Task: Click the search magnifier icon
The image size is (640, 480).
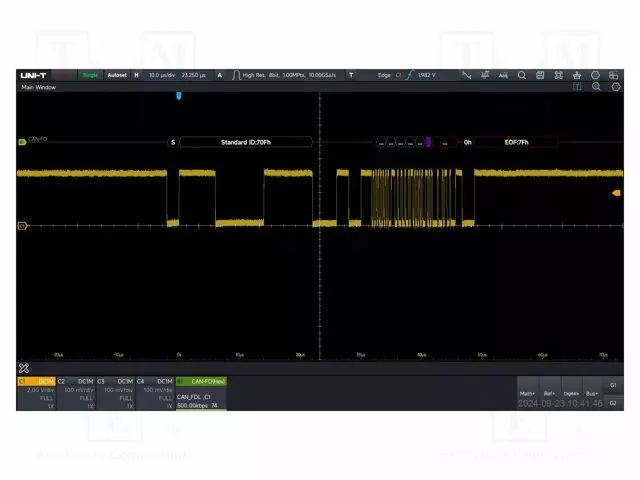Action: click(522, 75)
